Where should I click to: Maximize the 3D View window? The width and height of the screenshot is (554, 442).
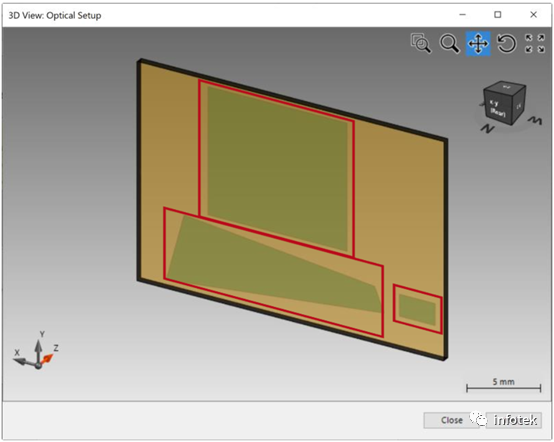click(x=497, y=15)
